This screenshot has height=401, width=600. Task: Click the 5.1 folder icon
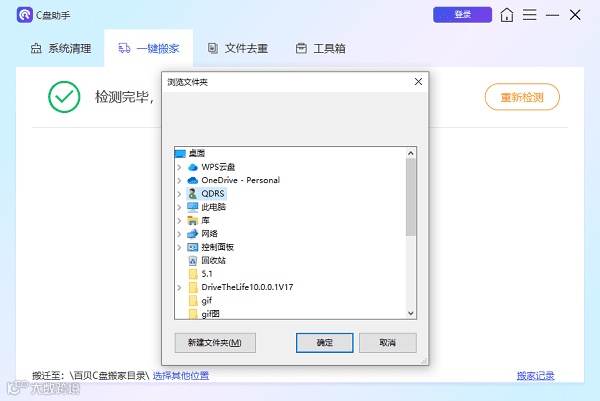click(x=193, y=274)
